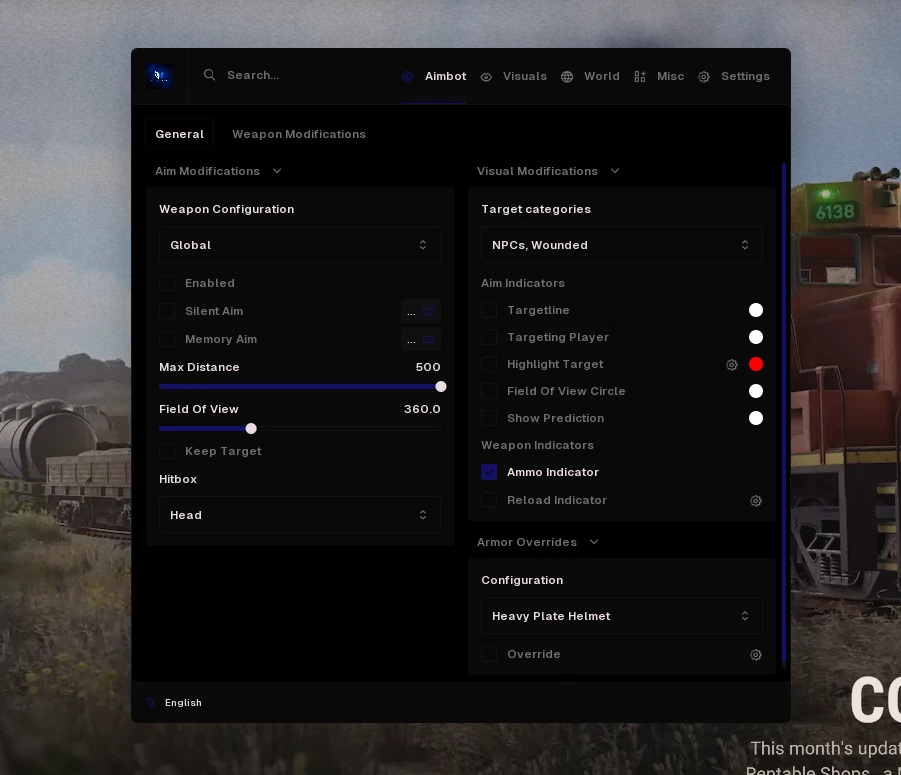
Task: Open the Global weapon configuration dropdown
Action: [x=300, y=245]
